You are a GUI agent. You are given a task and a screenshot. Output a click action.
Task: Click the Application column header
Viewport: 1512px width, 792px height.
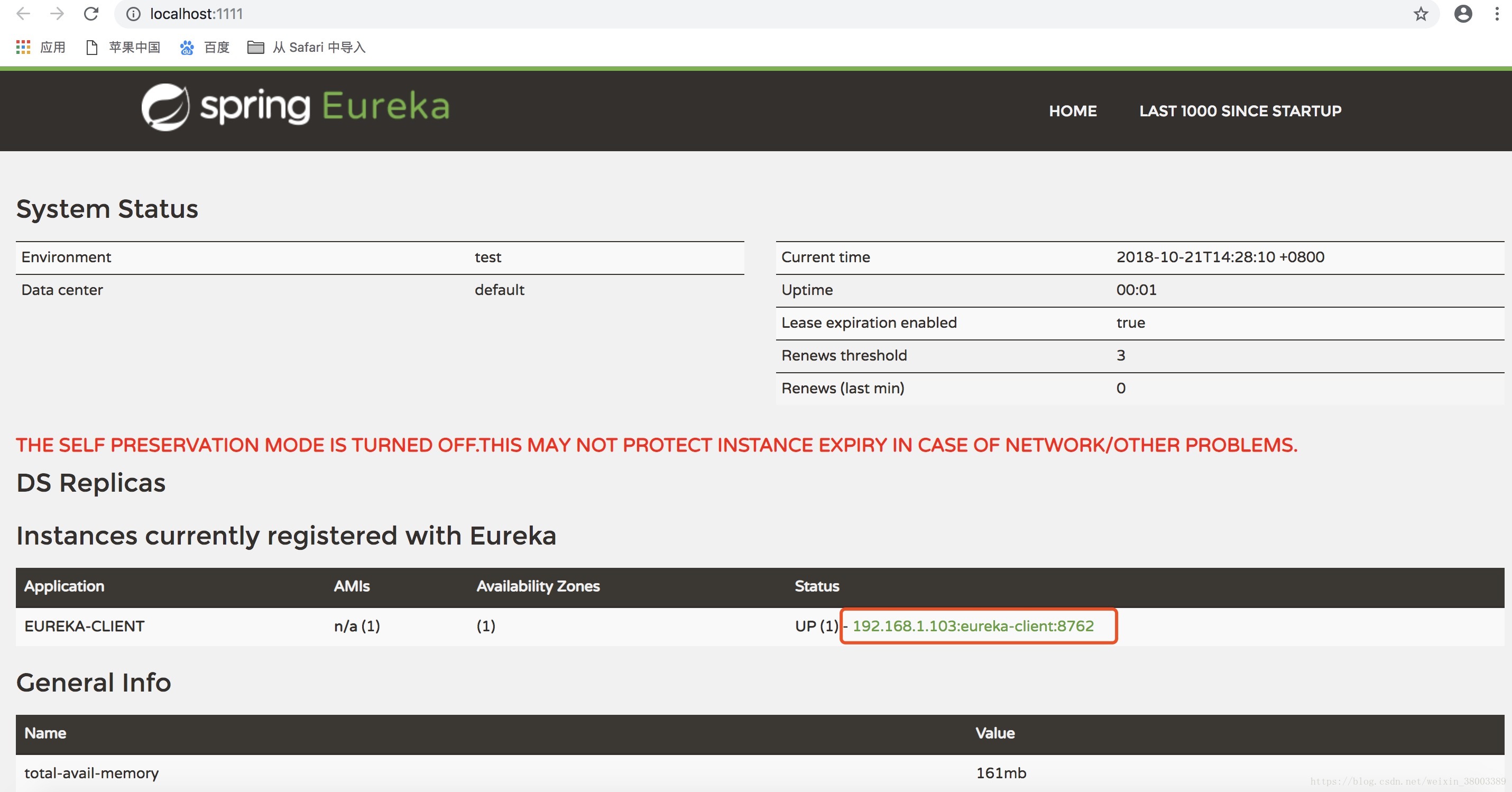(x=64, y=586)
